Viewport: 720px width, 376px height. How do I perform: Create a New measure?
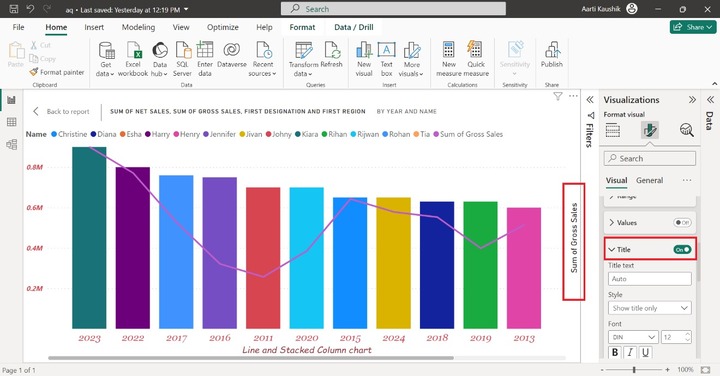coord(449,59)
